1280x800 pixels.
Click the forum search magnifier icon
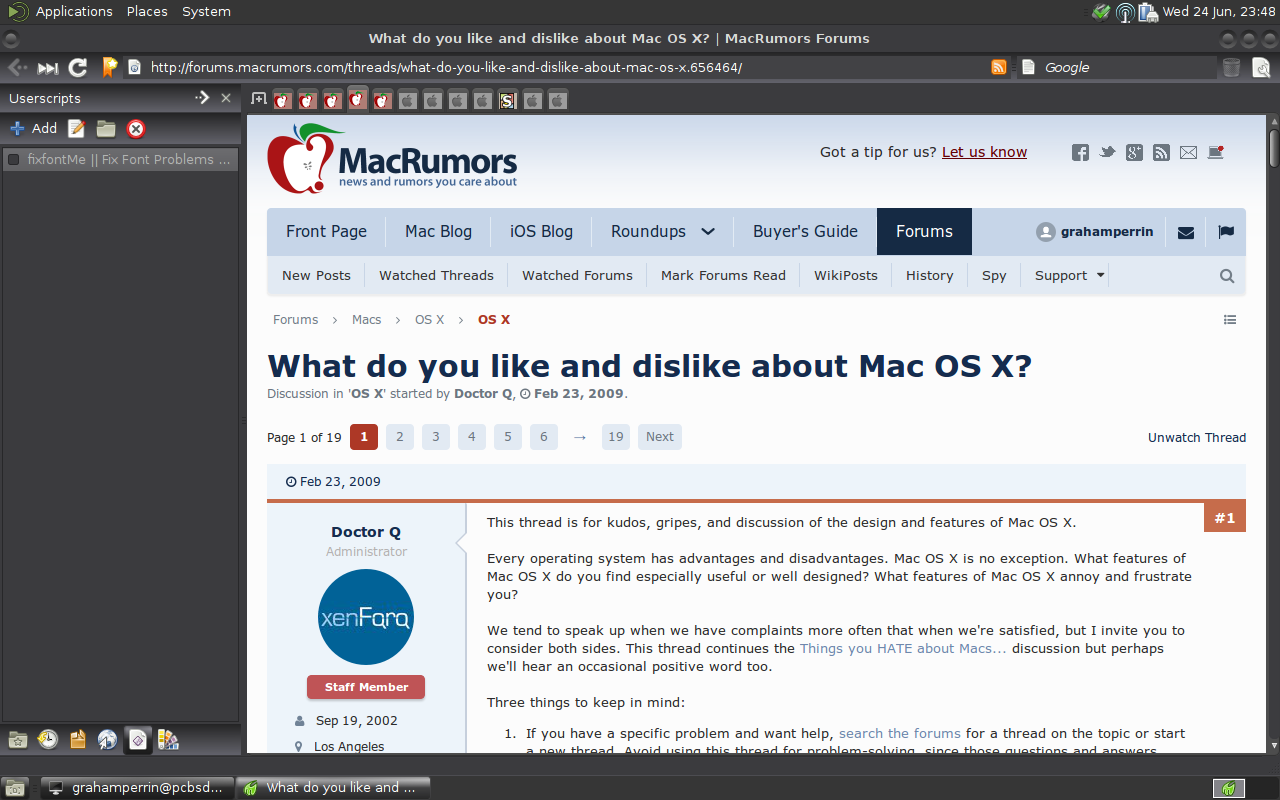(x=1227, y=276)
